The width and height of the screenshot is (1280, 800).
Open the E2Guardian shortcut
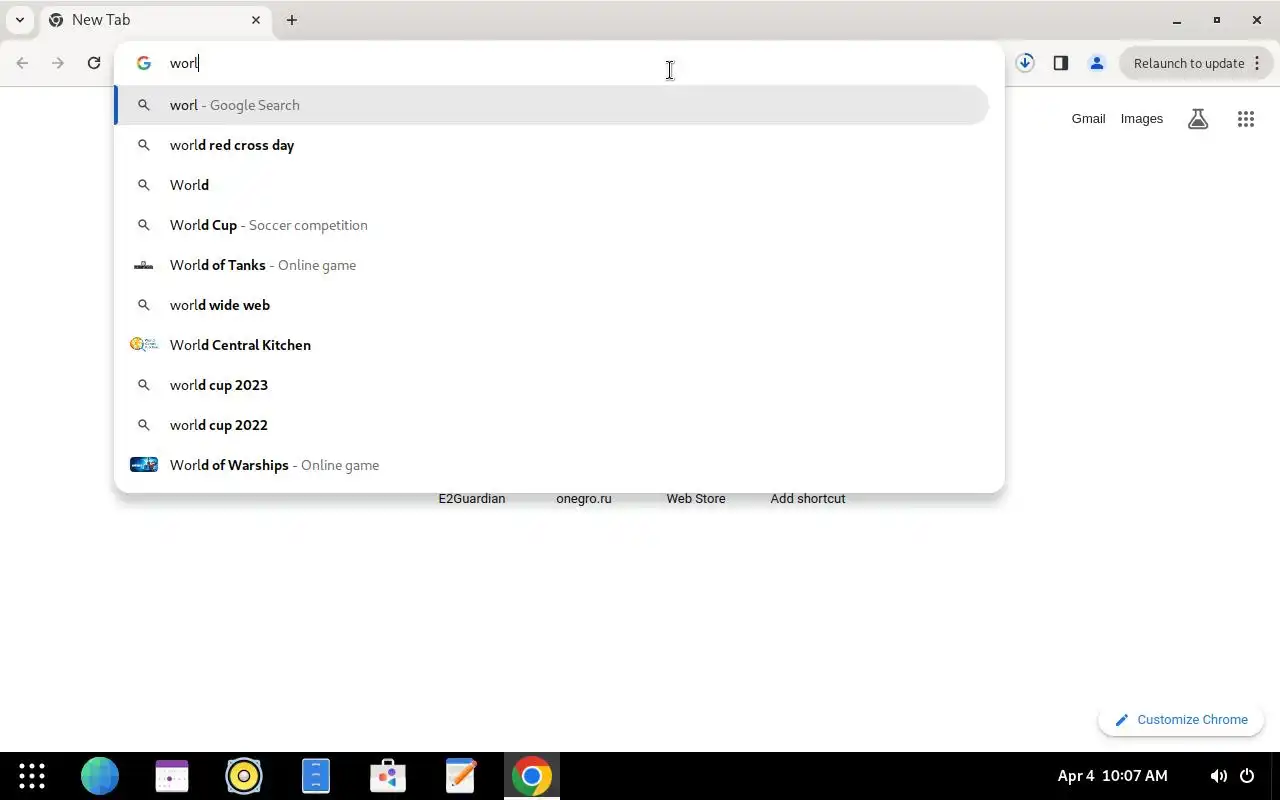click(472, 498)
